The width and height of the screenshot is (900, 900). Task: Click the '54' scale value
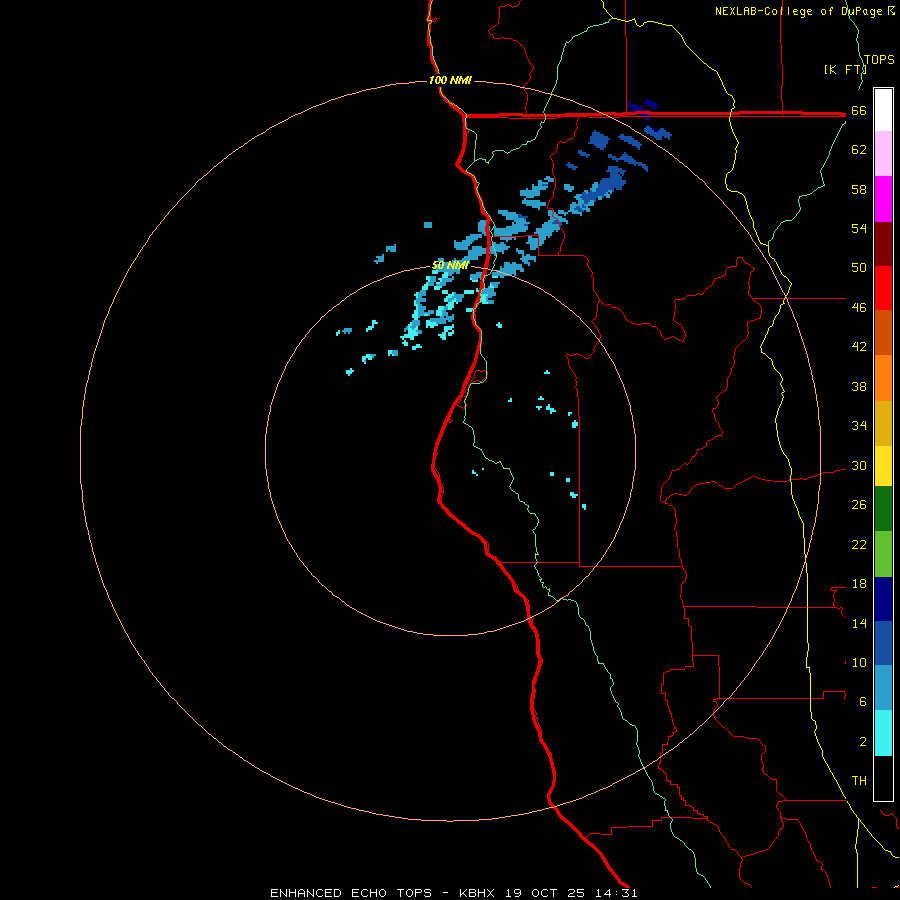pyautogui.click(x=859, y=228)
